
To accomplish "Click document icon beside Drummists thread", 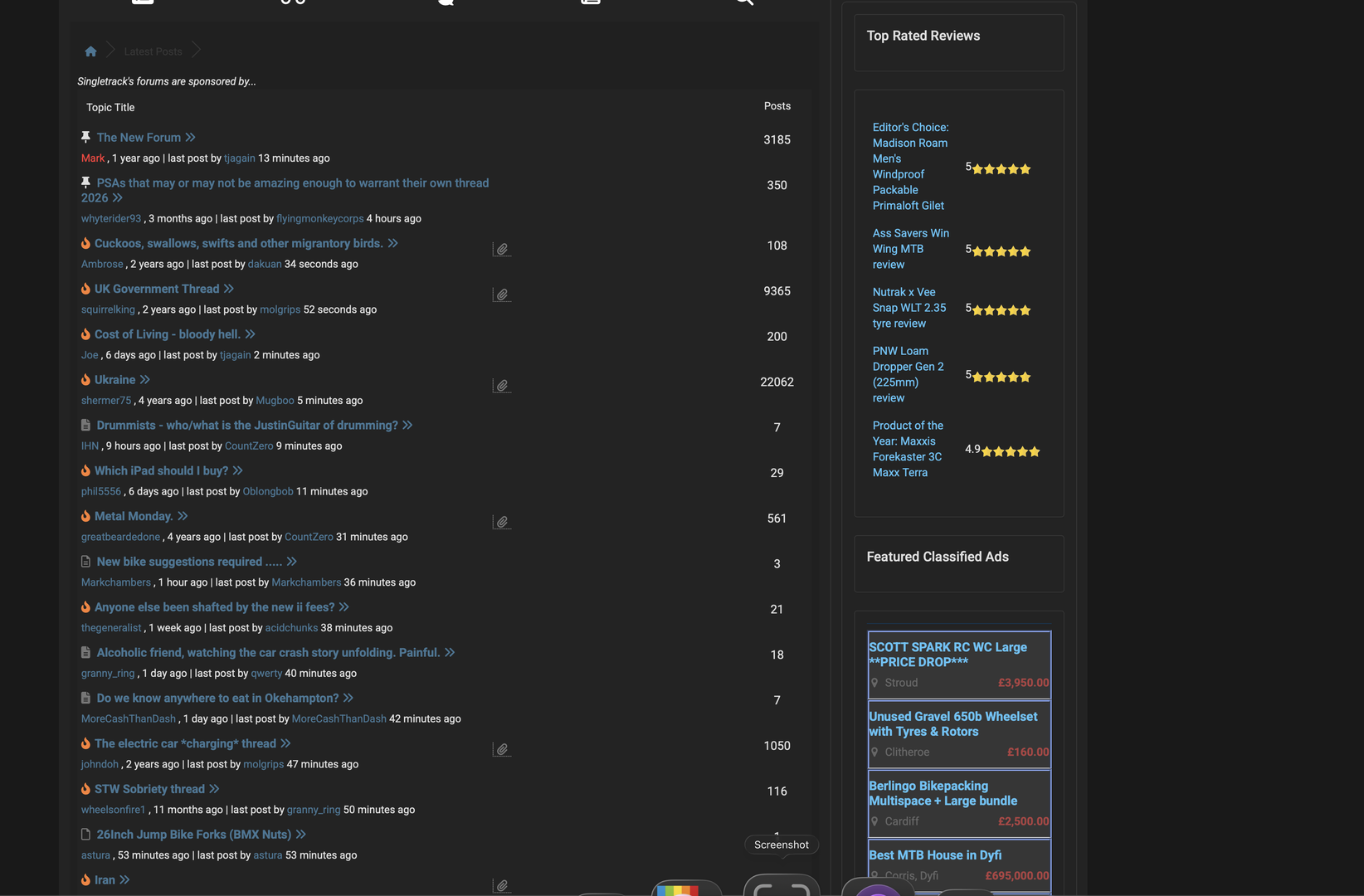I will [85, 425].
